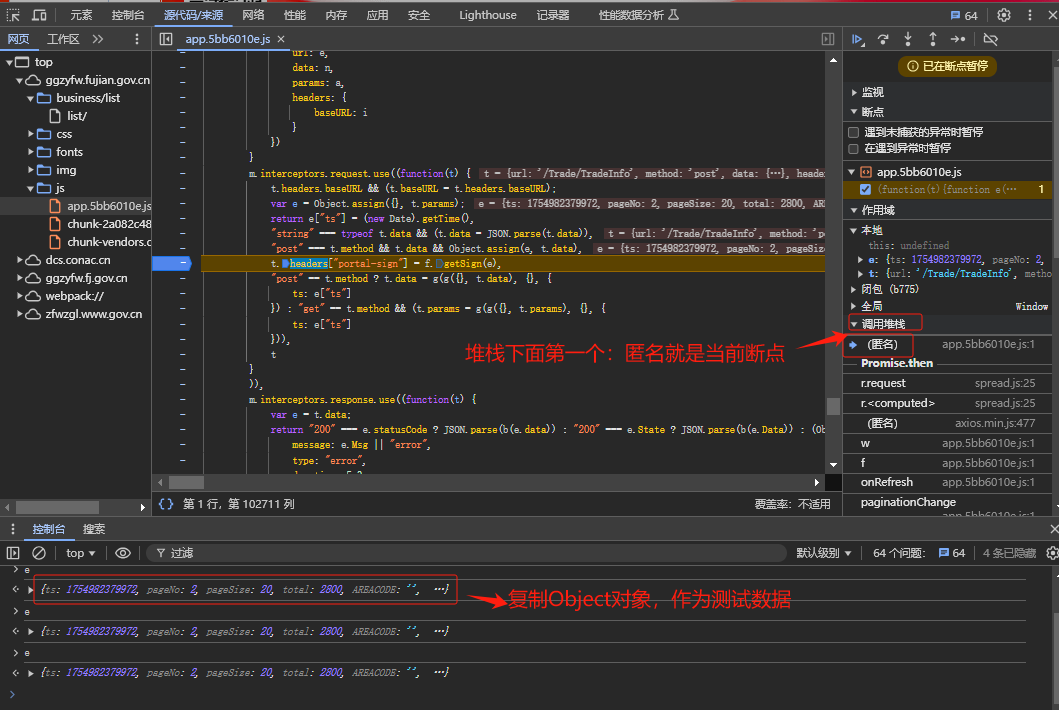Expand first logged object in console
The width and height of the screenshot is (1059, 710).
[30, 590]
